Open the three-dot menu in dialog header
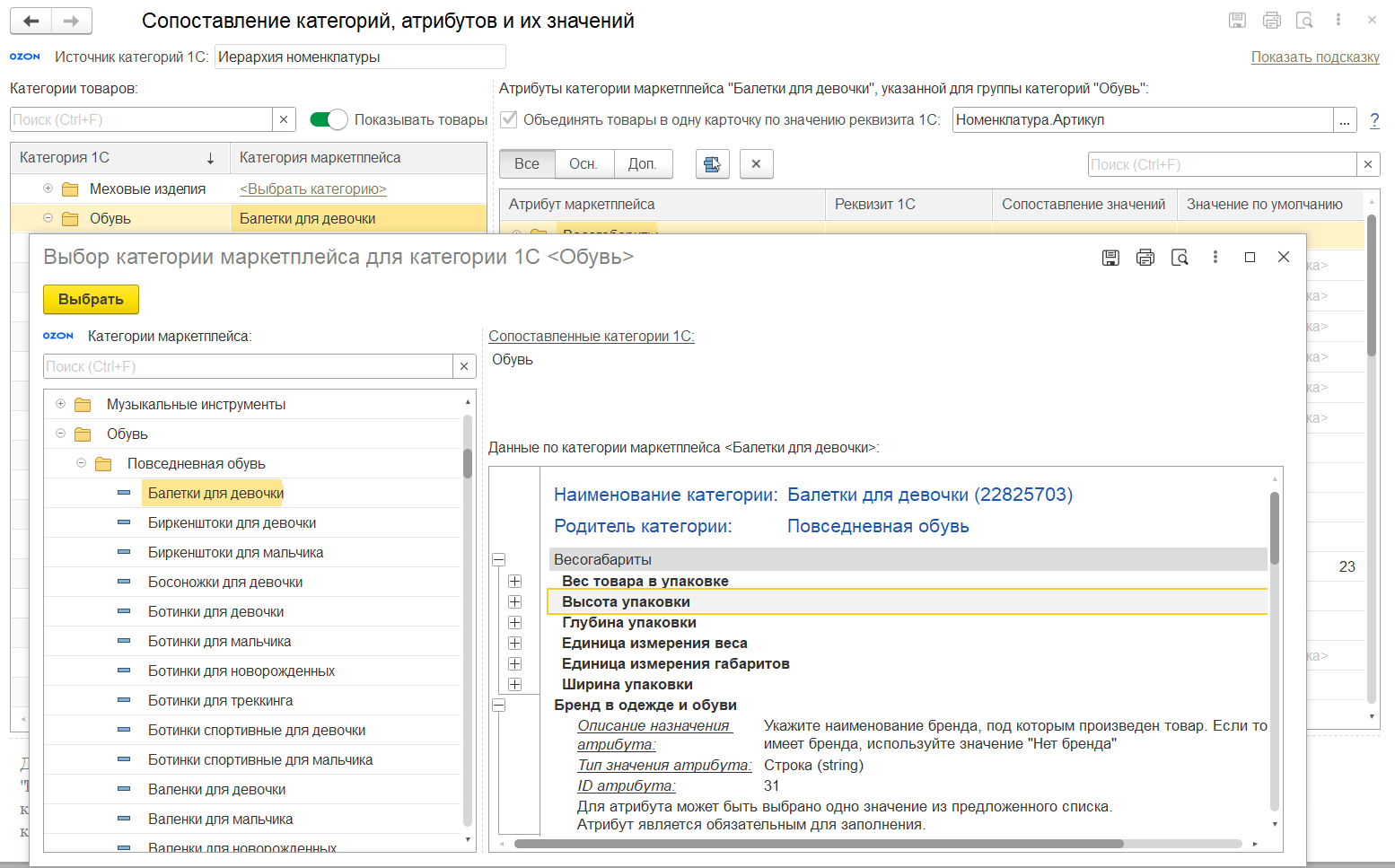Image resolution: width=1395 pixels, height=868 pixels. [1215, 258]
